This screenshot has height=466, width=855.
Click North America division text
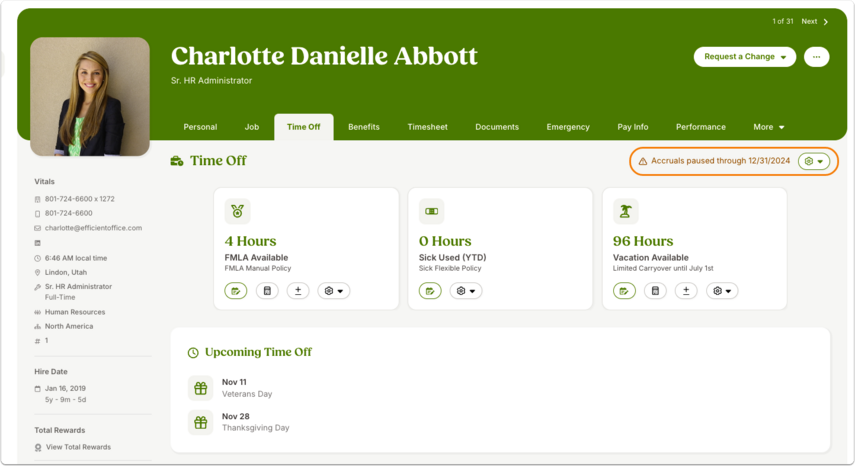[x=69, y=326]
